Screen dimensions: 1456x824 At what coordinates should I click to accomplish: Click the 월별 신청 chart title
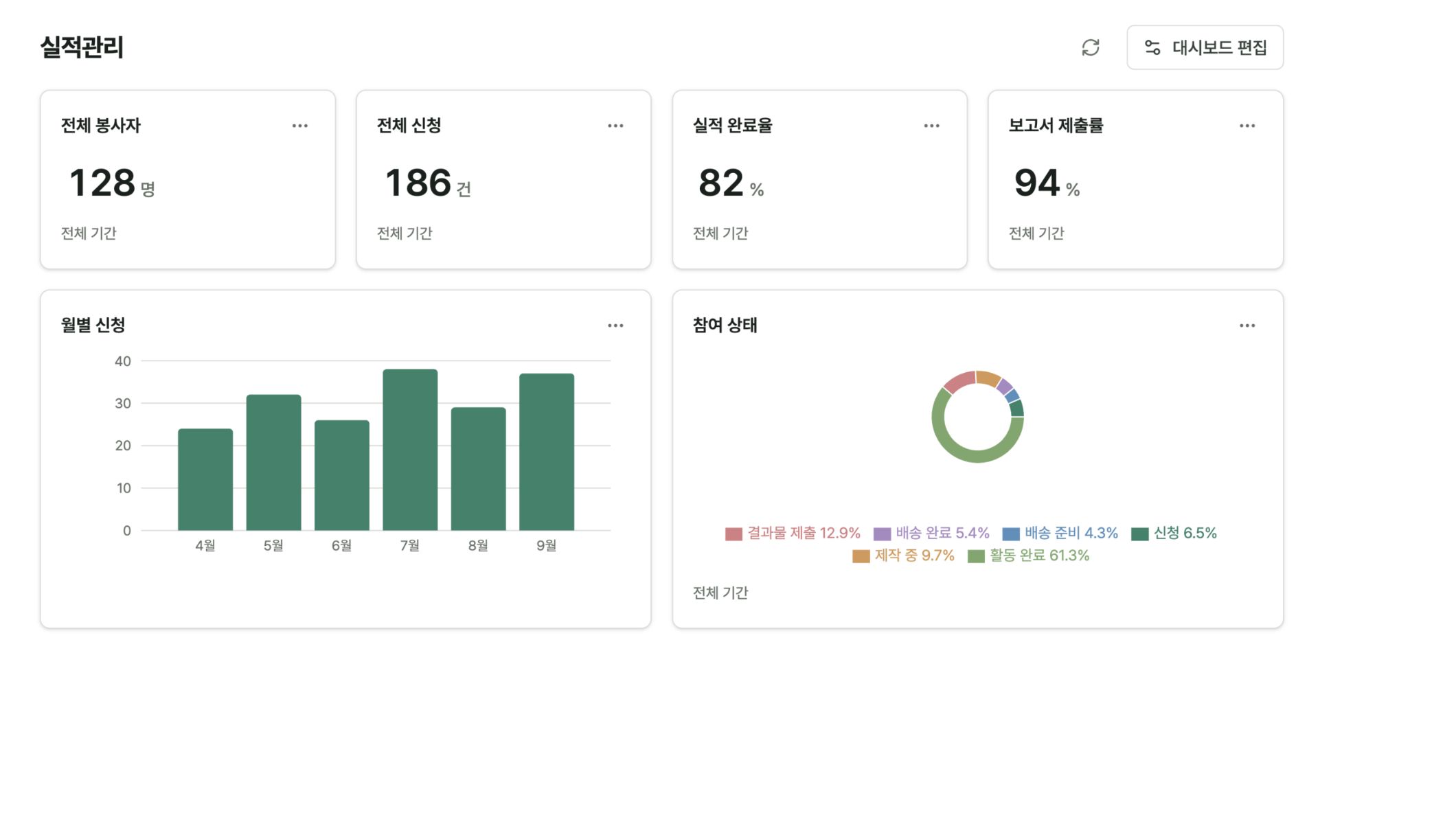point(93,325)
